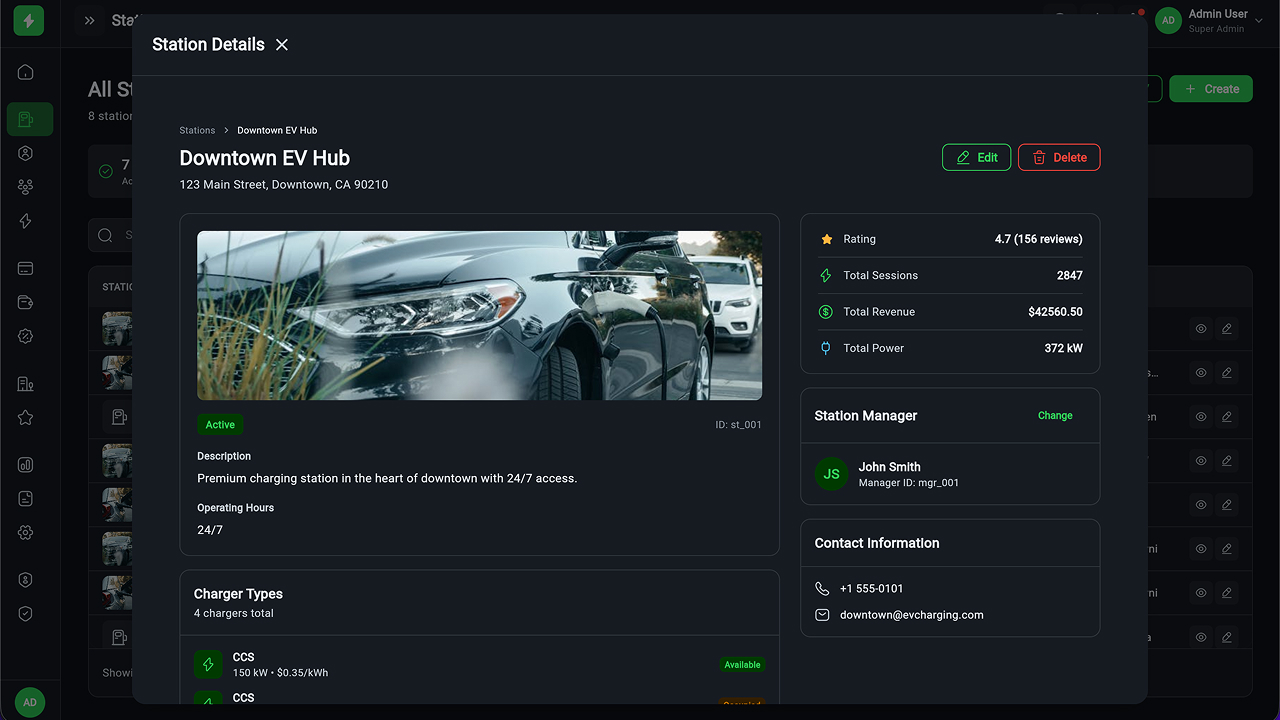Click the eye icon in the last station row

pos(1201,637)
